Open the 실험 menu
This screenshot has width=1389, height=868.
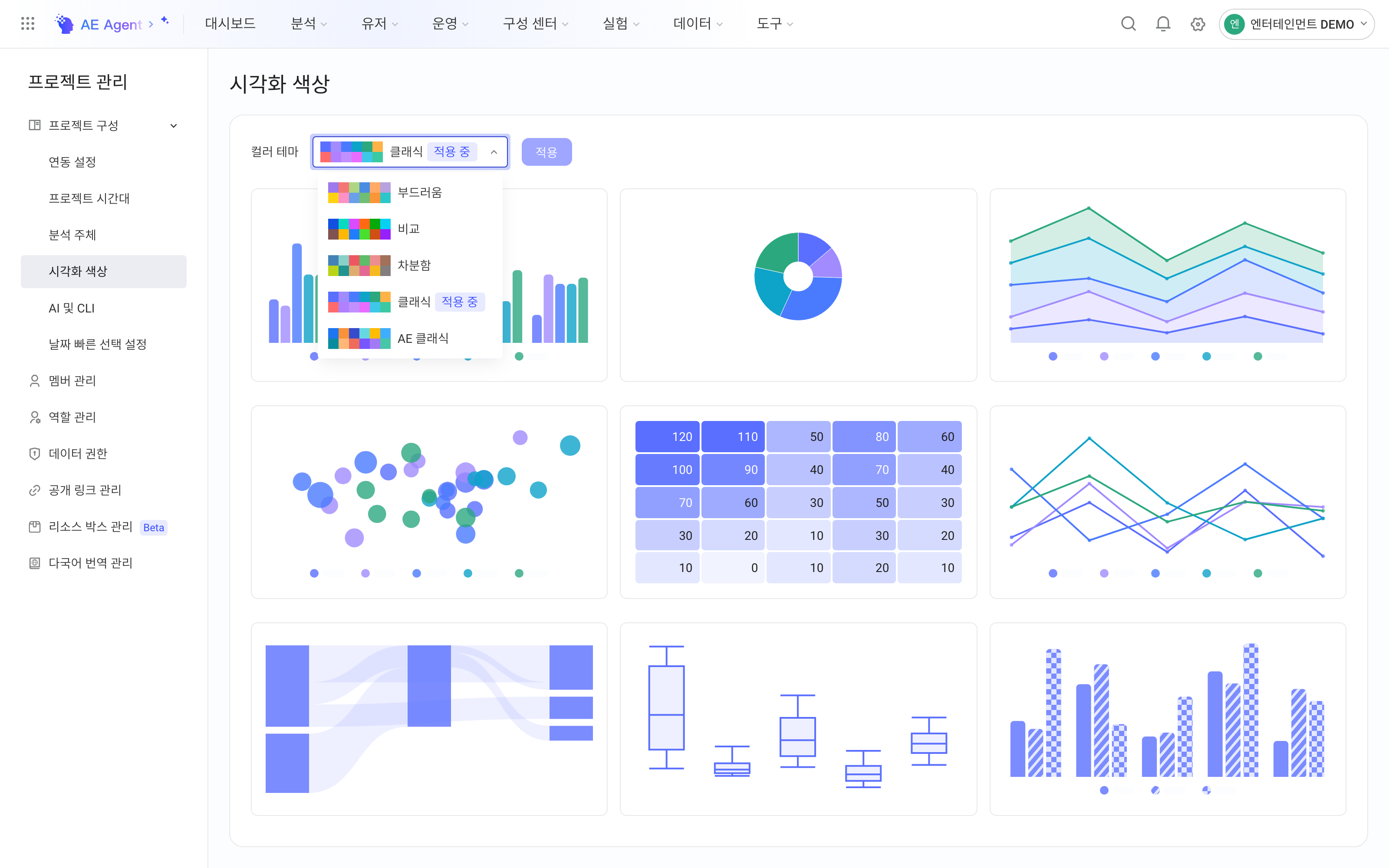point(620,23)
